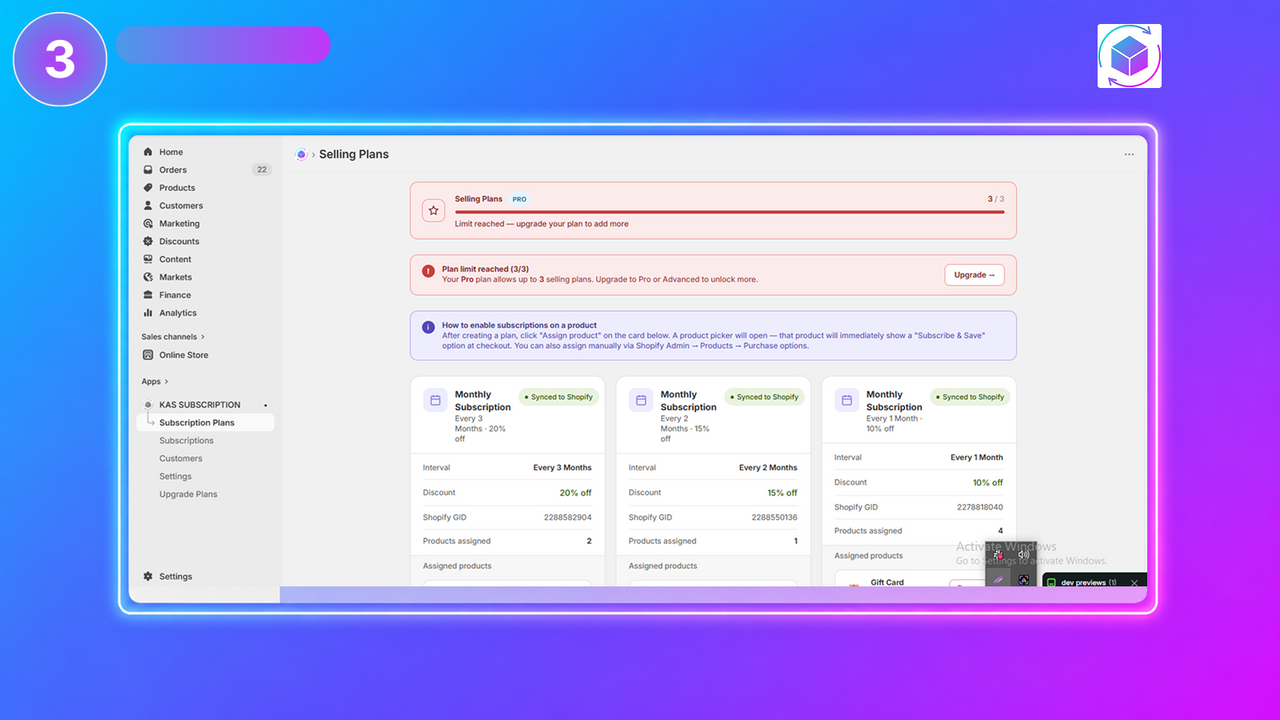This screenshot has width=1280, height=720.
Task: Click the pin dot next to KAS SUBSCRIPTION
Action: tap(265, 405)
